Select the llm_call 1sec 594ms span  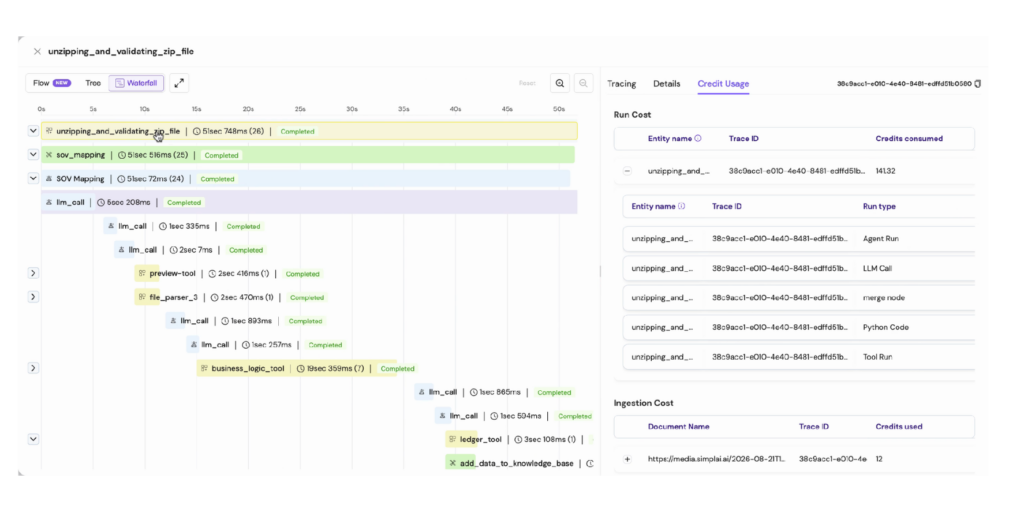click(515, 415)
